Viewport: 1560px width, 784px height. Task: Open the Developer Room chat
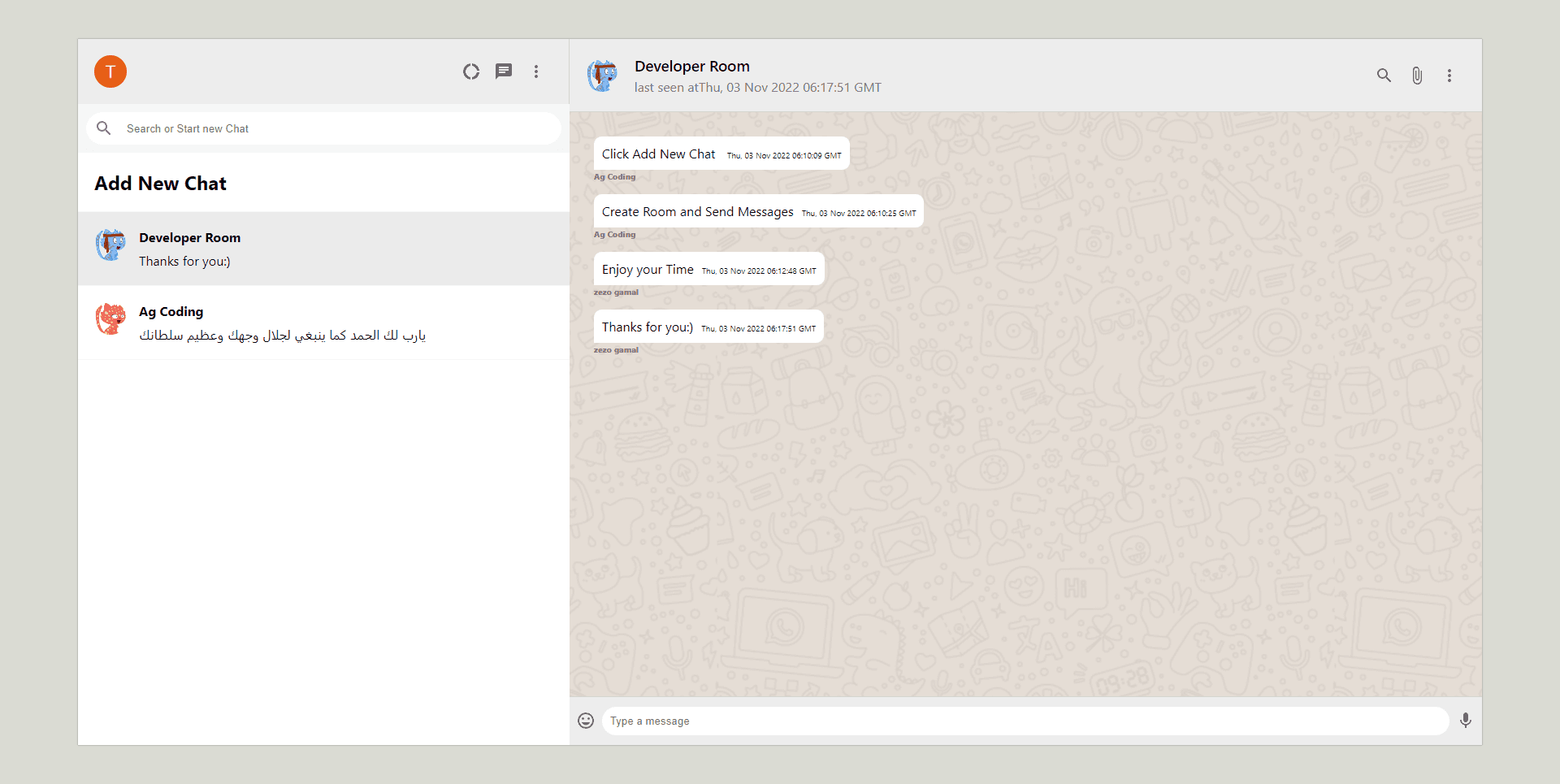[325, 249]
